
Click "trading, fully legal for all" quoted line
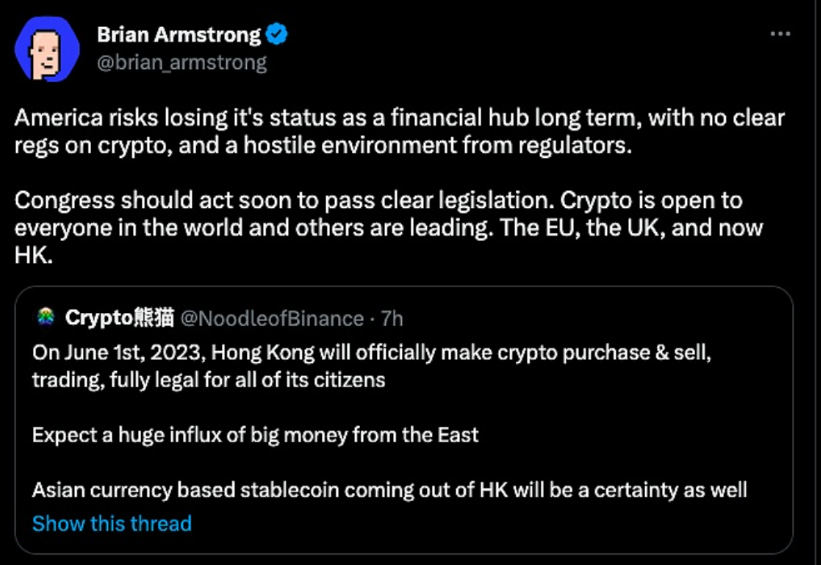coord(208,380)
